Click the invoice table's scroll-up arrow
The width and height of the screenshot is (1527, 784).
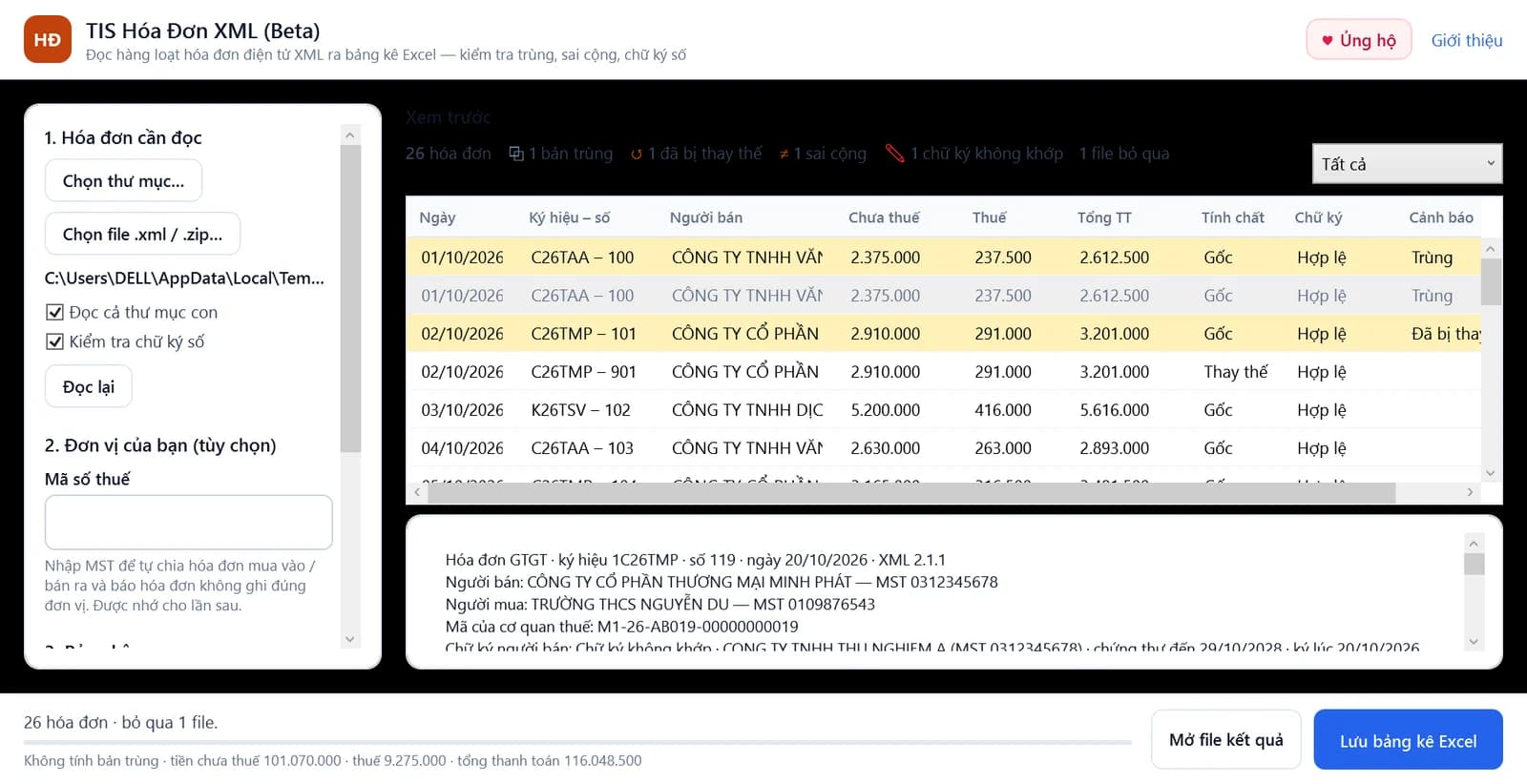(x=1491, y=249)
